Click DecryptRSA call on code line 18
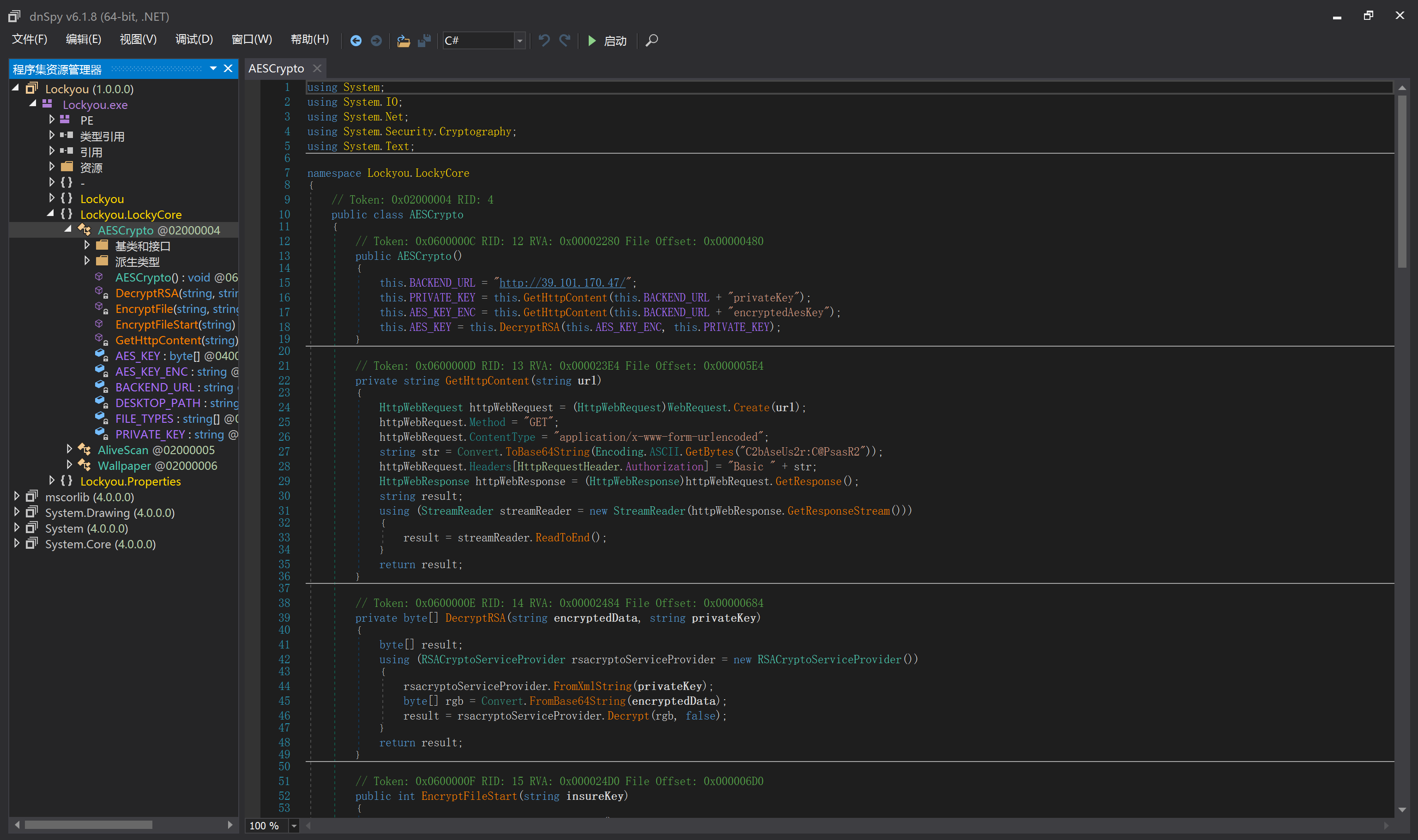Screen dimensions: 1418x840 [x=529, y=327]
